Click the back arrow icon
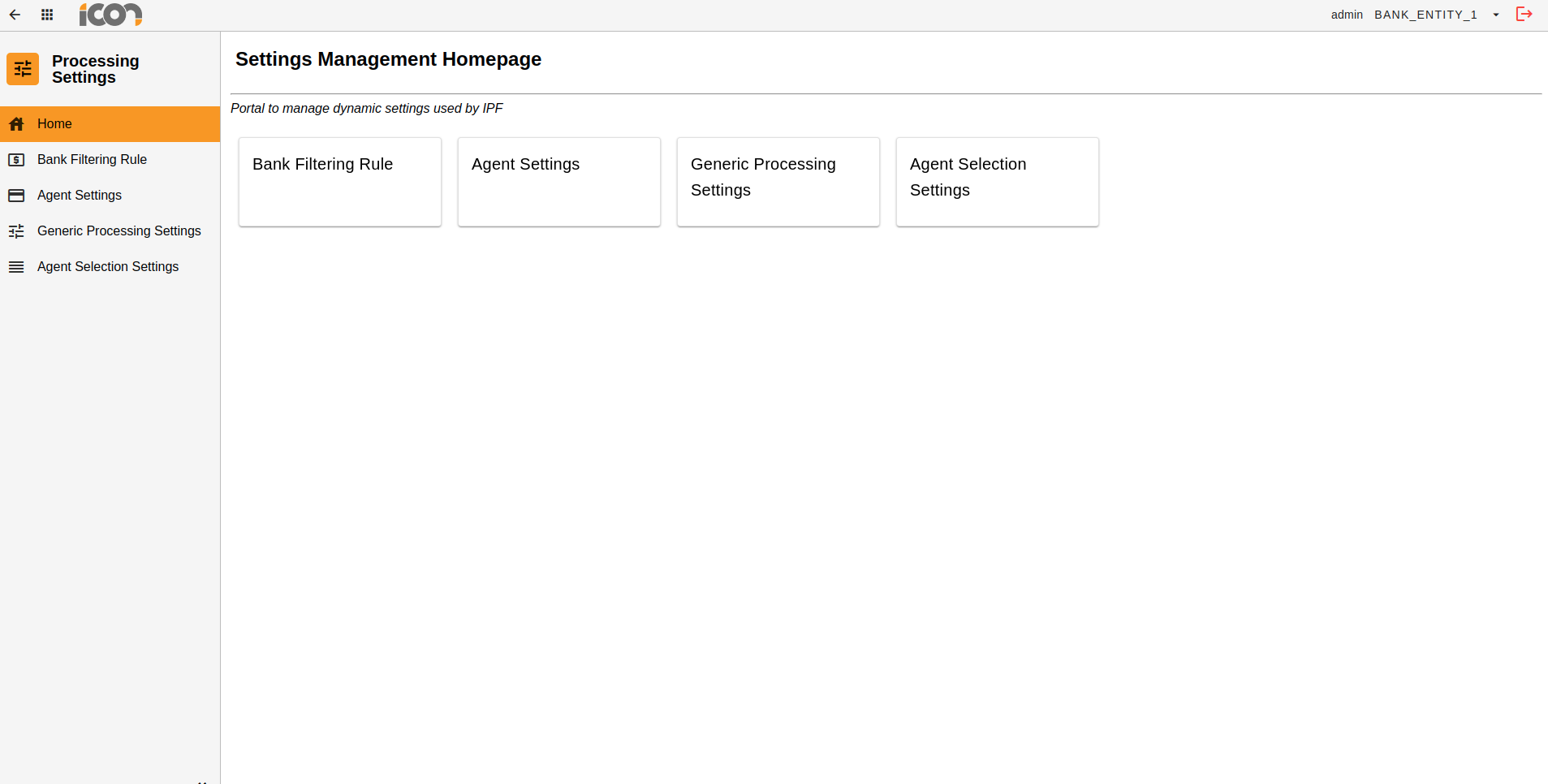Image resolution: width=1548 pixels, height=784 pixels. click(15, 15)
